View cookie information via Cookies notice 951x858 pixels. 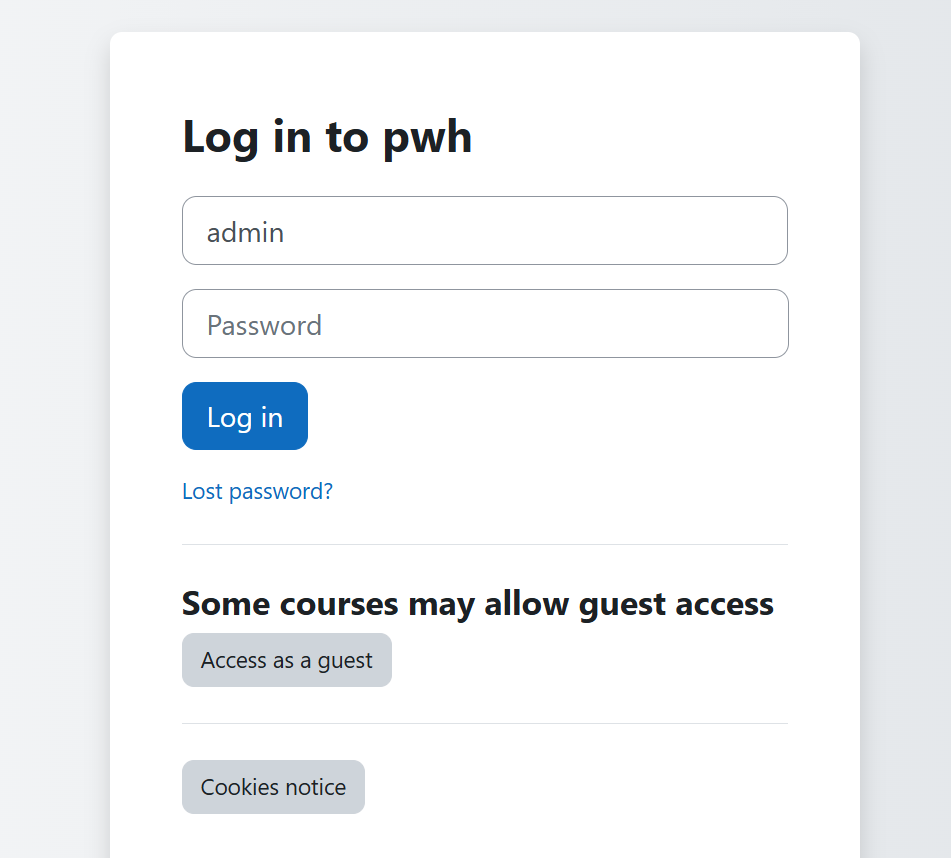point(274,787)
